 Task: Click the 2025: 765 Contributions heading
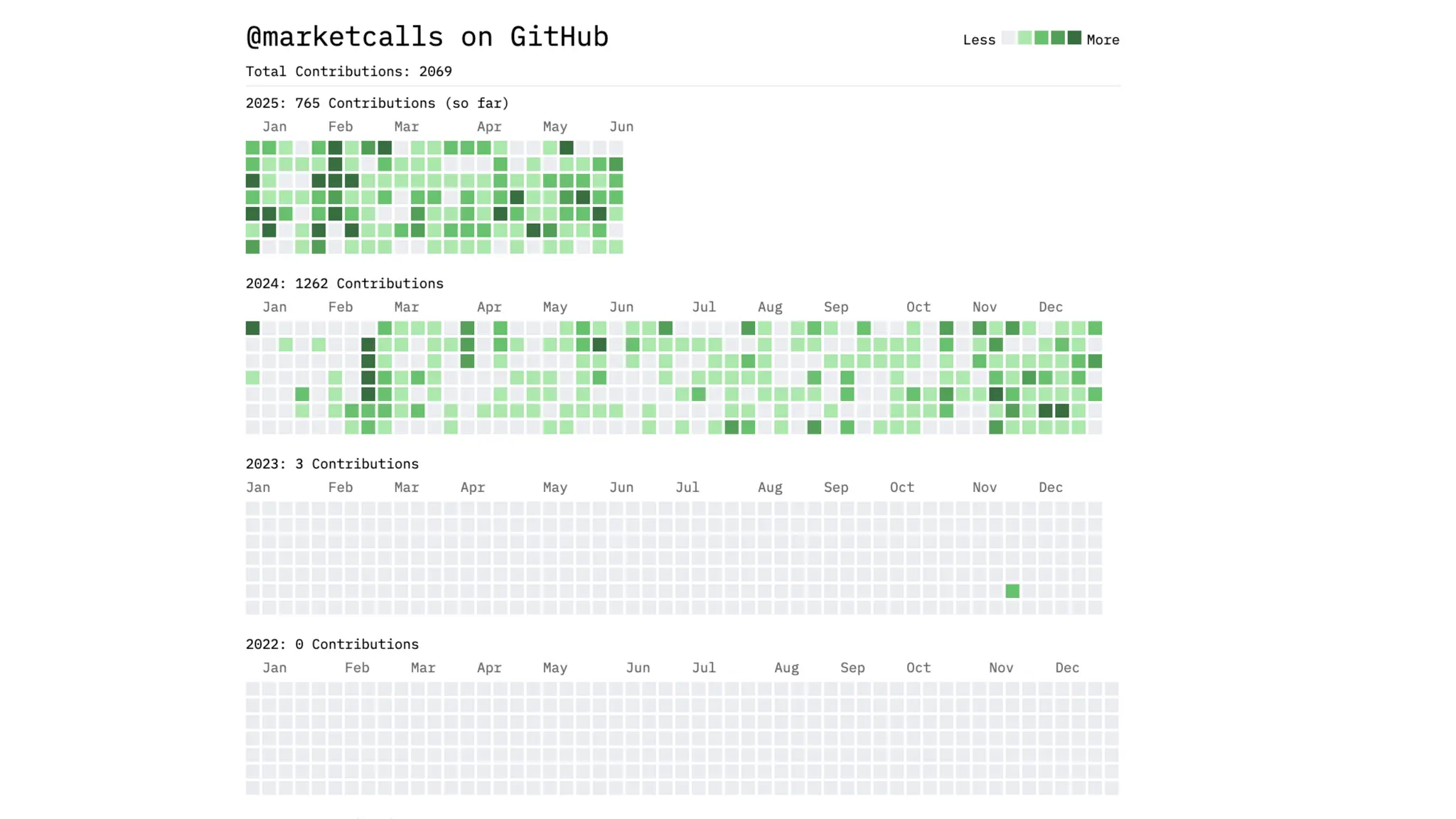(377, 103)
